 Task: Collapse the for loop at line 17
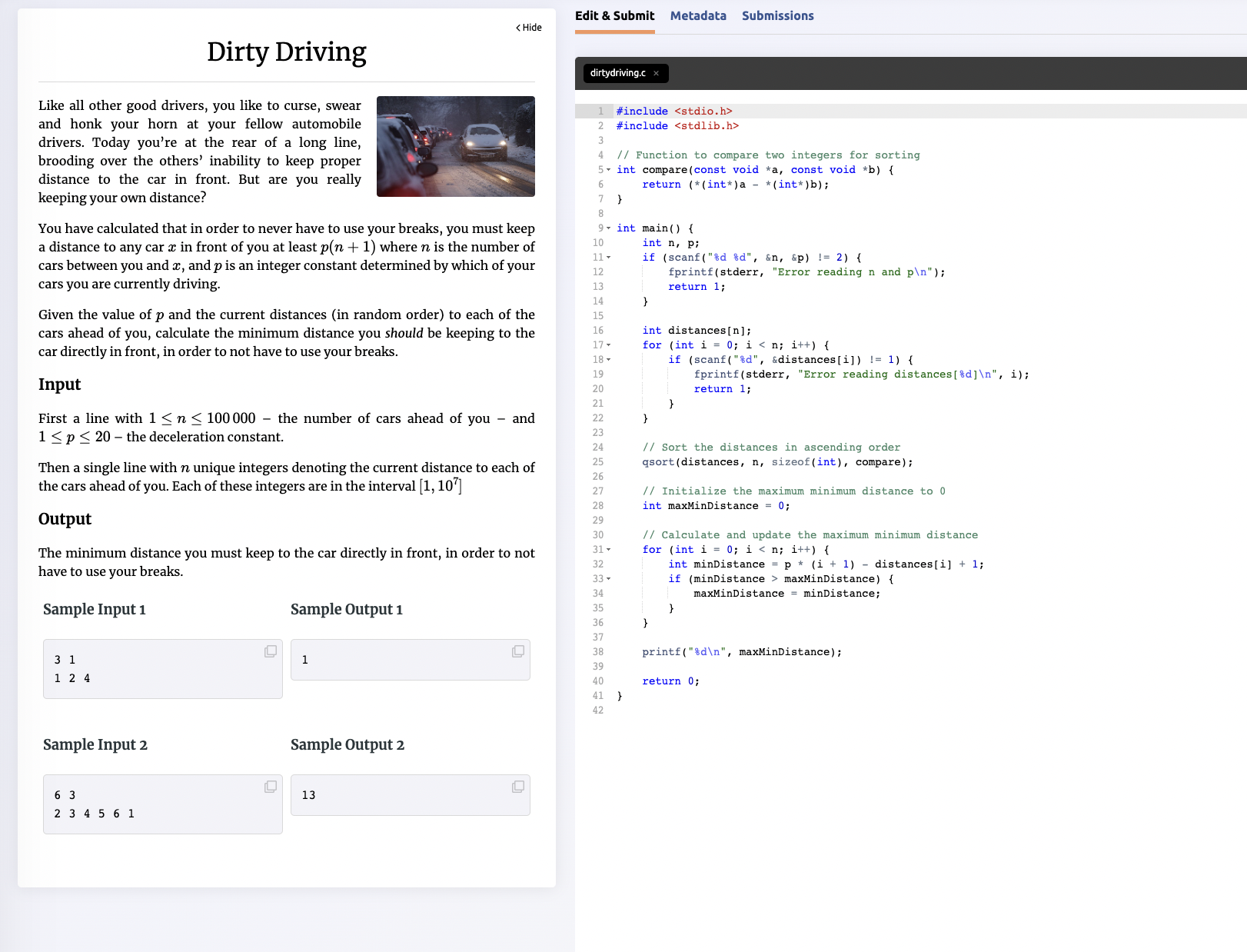609,345
